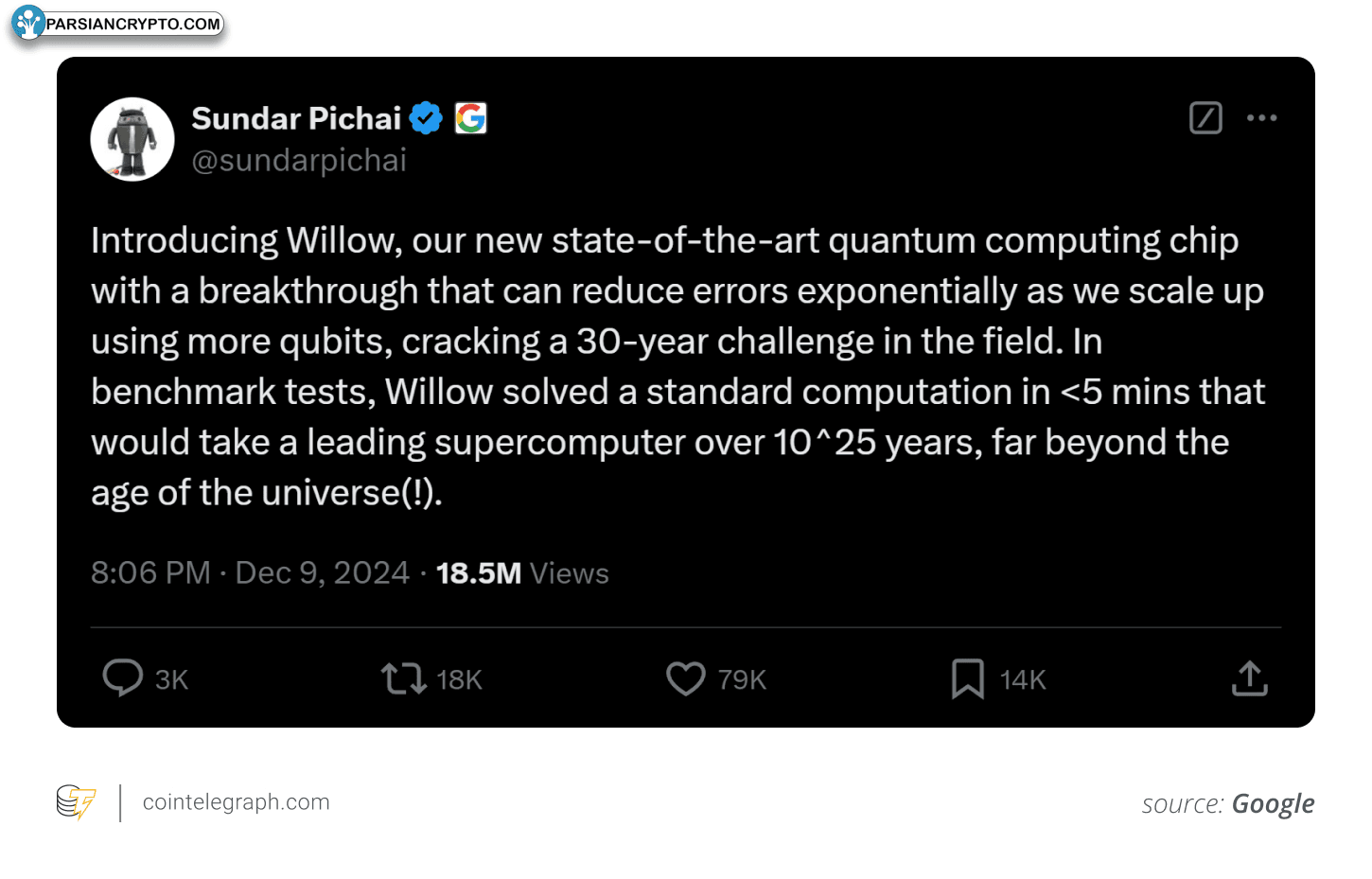Click the 18K reposts count
1372x879 pixels.
[x=459, y=679]
